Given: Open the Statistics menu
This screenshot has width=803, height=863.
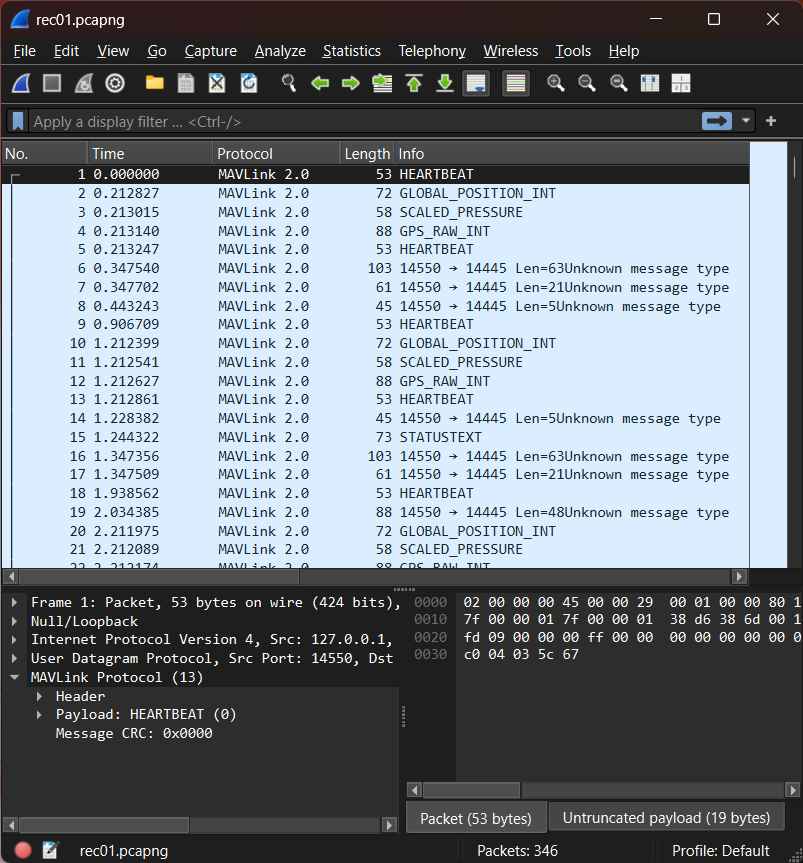Looking at the screenshot, I should pos(351,51).
